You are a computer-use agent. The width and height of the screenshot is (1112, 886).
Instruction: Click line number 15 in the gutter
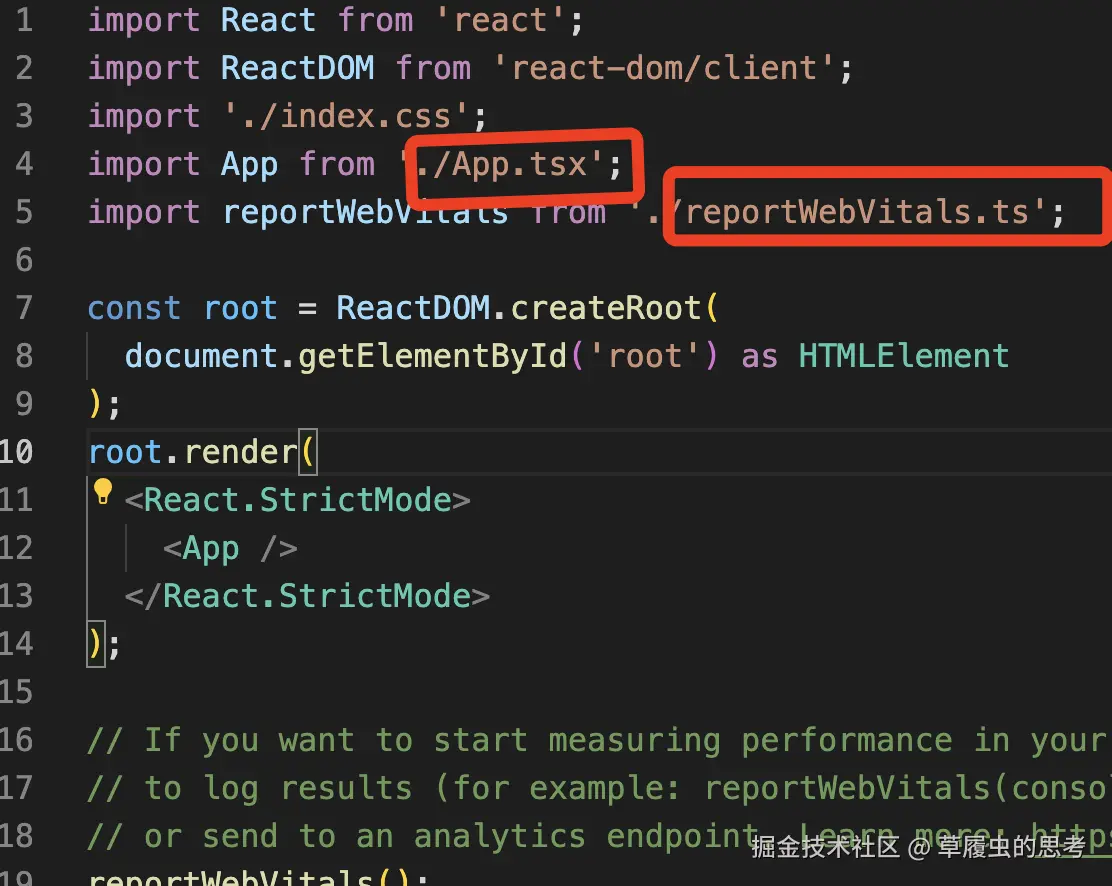[16, 692]
